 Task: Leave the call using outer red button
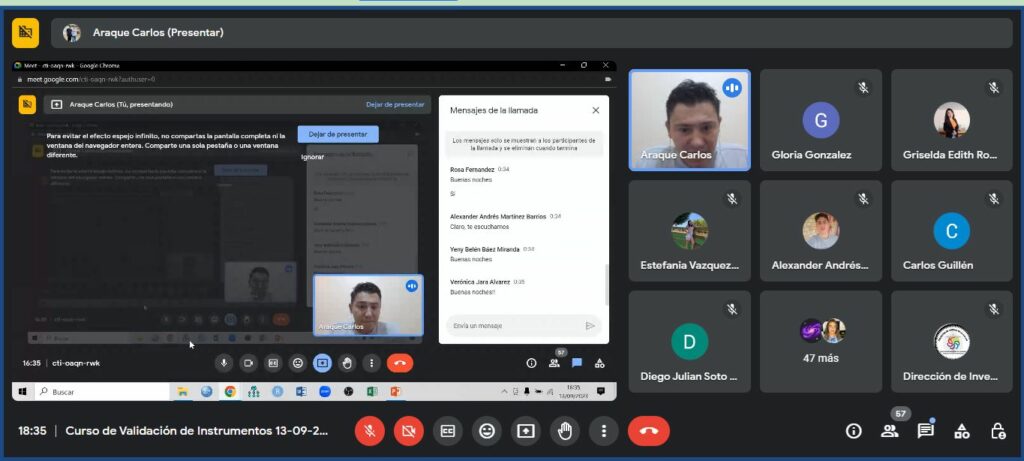pyautogui.click(x=648, y=431)
